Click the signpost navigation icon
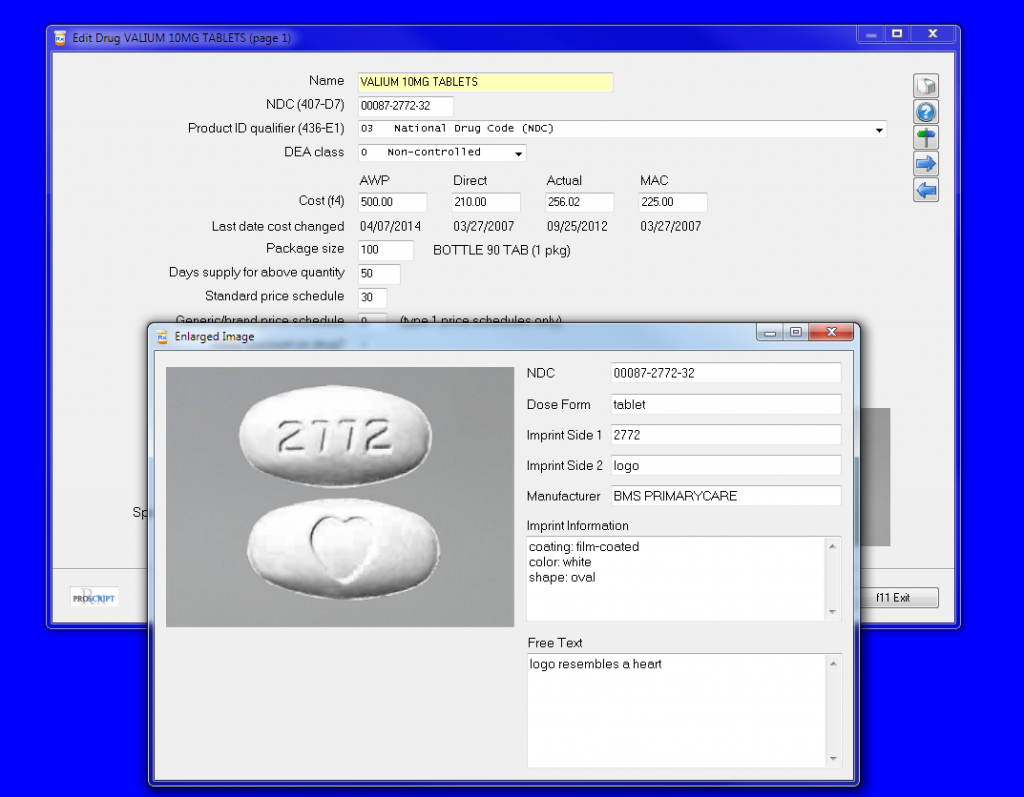Screen dimensions: 1024x797 pos(926,138)
